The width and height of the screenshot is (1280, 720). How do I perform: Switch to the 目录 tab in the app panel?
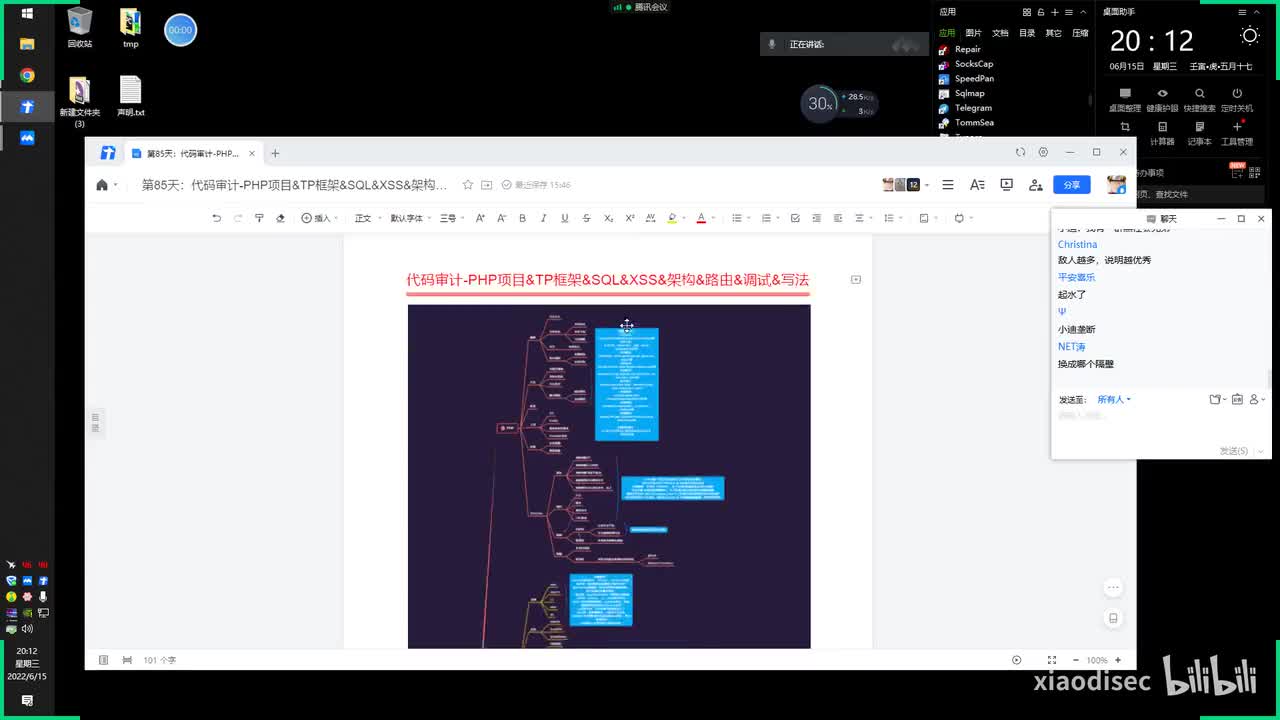1027,33
